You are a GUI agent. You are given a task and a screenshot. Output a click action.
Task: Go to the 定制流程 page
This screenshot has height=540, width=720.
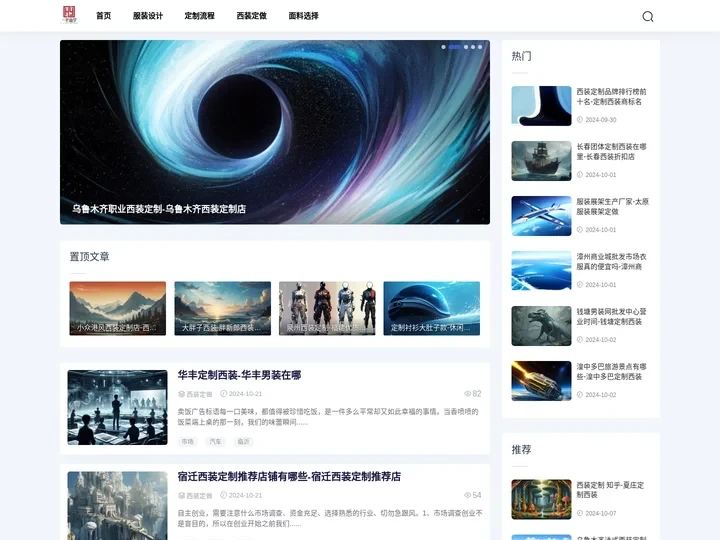coord(199,16)
